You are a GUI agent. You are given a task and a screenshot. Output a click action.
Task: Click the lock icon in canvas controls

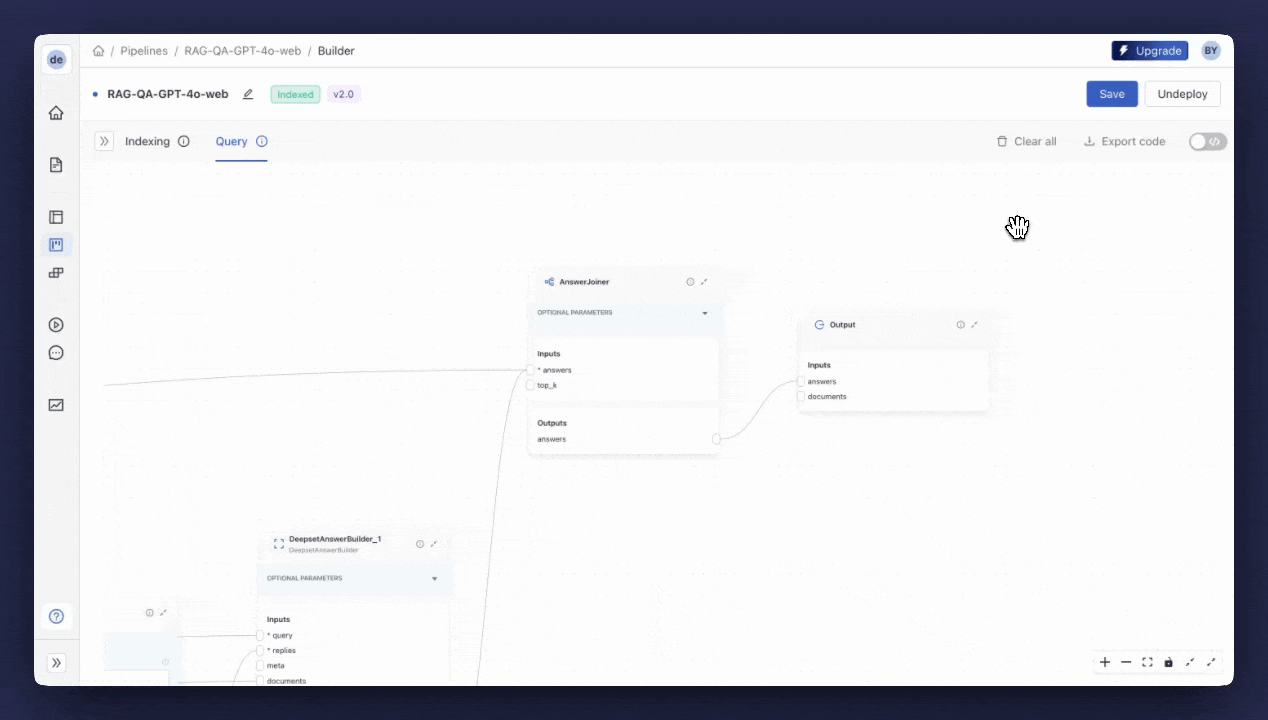pos(1168,662)
